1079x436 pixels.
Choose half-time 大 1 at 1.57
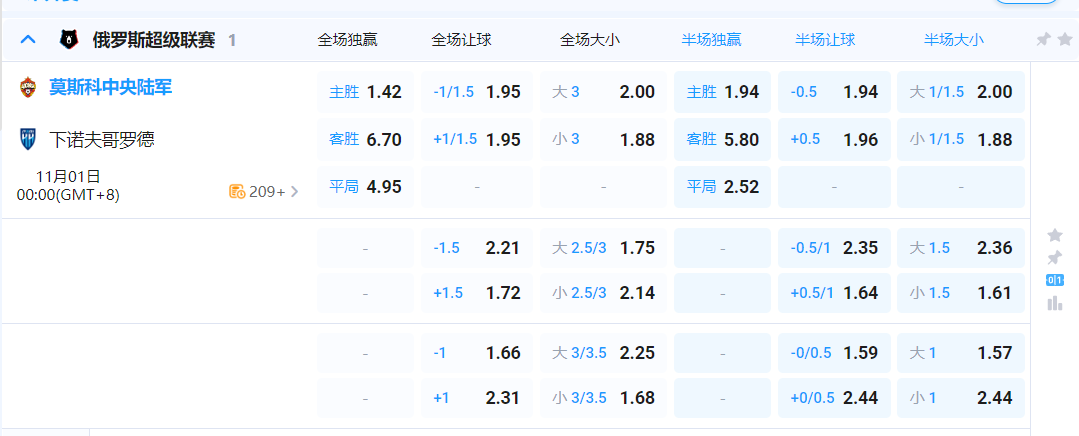pos(961,353)
